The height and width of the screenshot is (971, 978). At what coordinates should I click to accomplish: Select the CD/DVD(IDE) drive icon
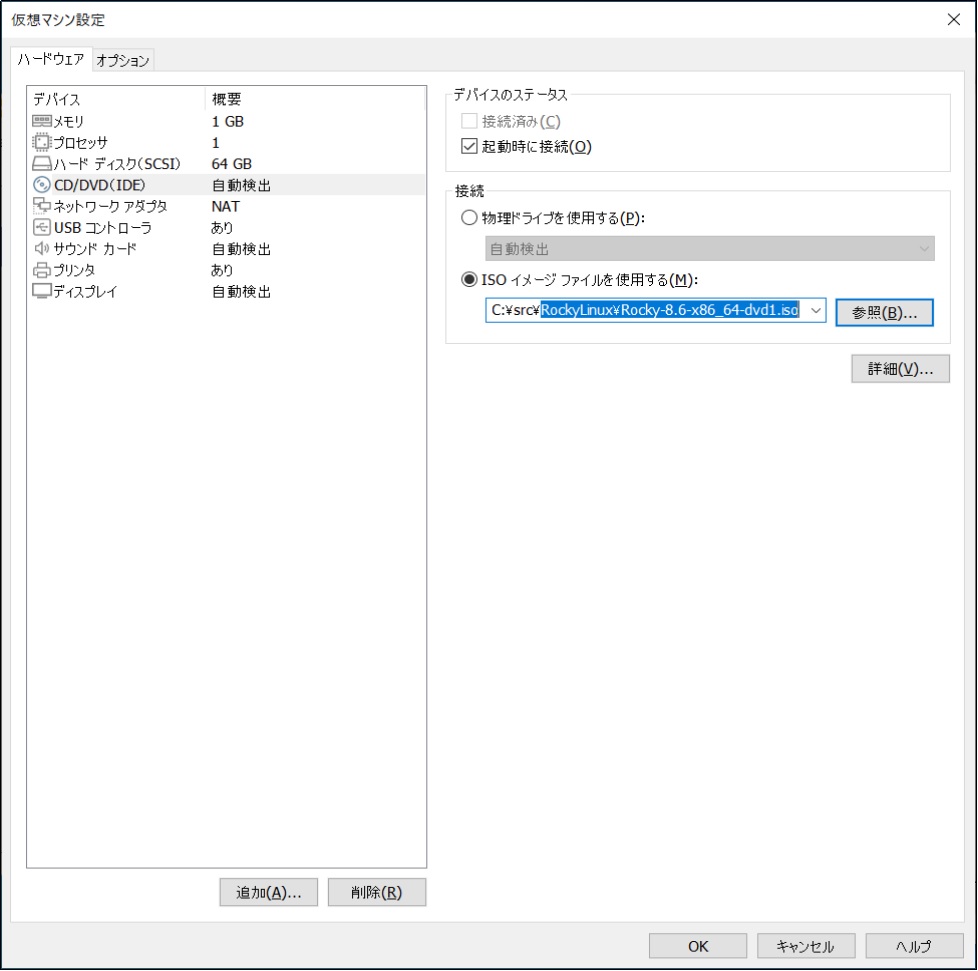pos(43,184)
